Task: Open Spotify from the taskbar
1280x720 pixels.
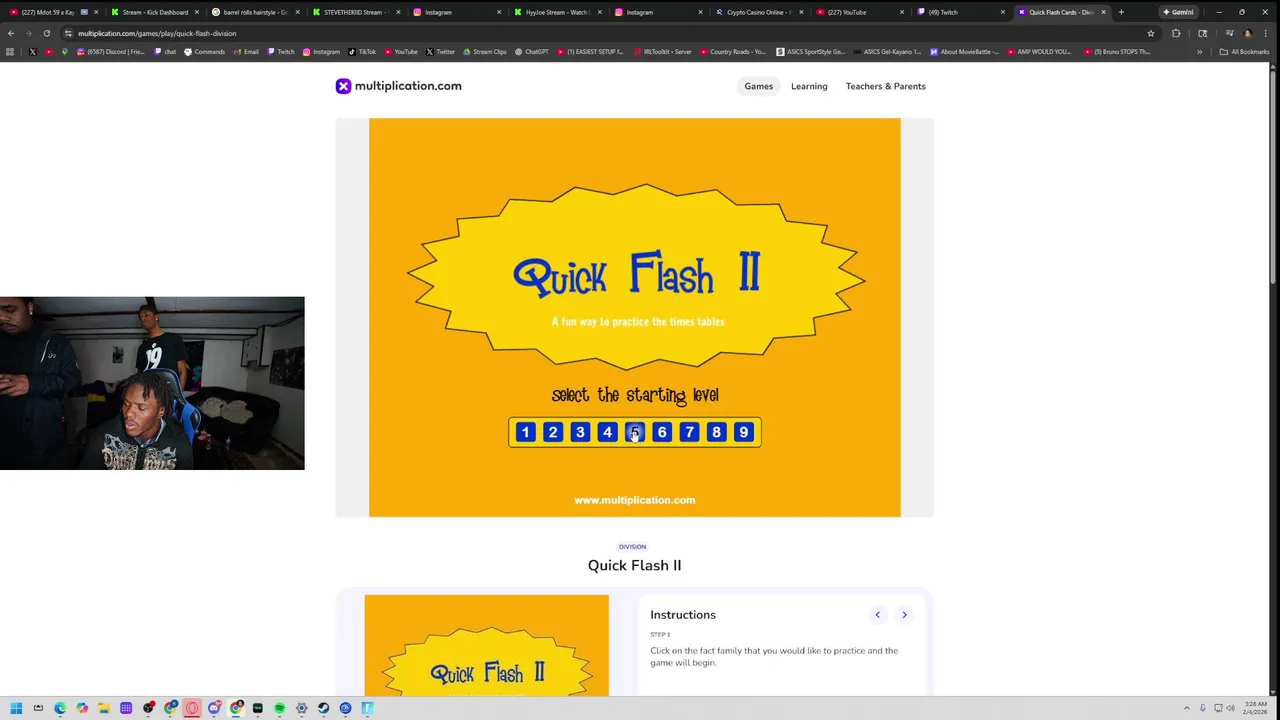Action: pyautogui.click(x=280, y=708)
